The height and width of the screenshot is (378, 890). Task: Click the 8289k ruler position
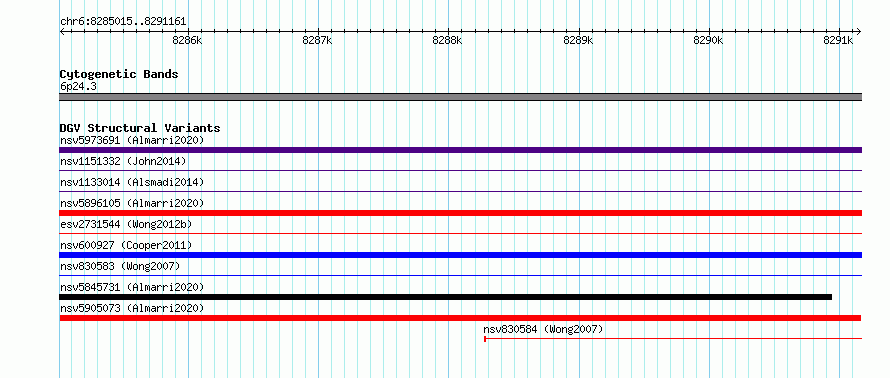(x=578, y=40)
